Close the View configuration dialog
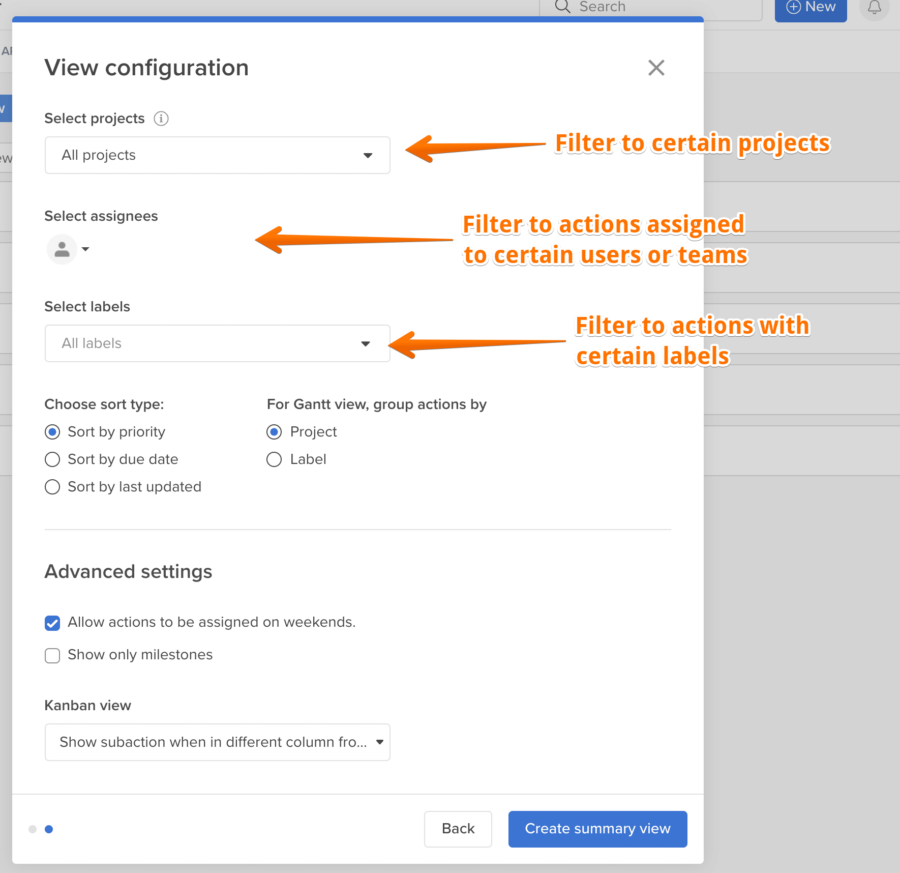 [x=656, y=68]
